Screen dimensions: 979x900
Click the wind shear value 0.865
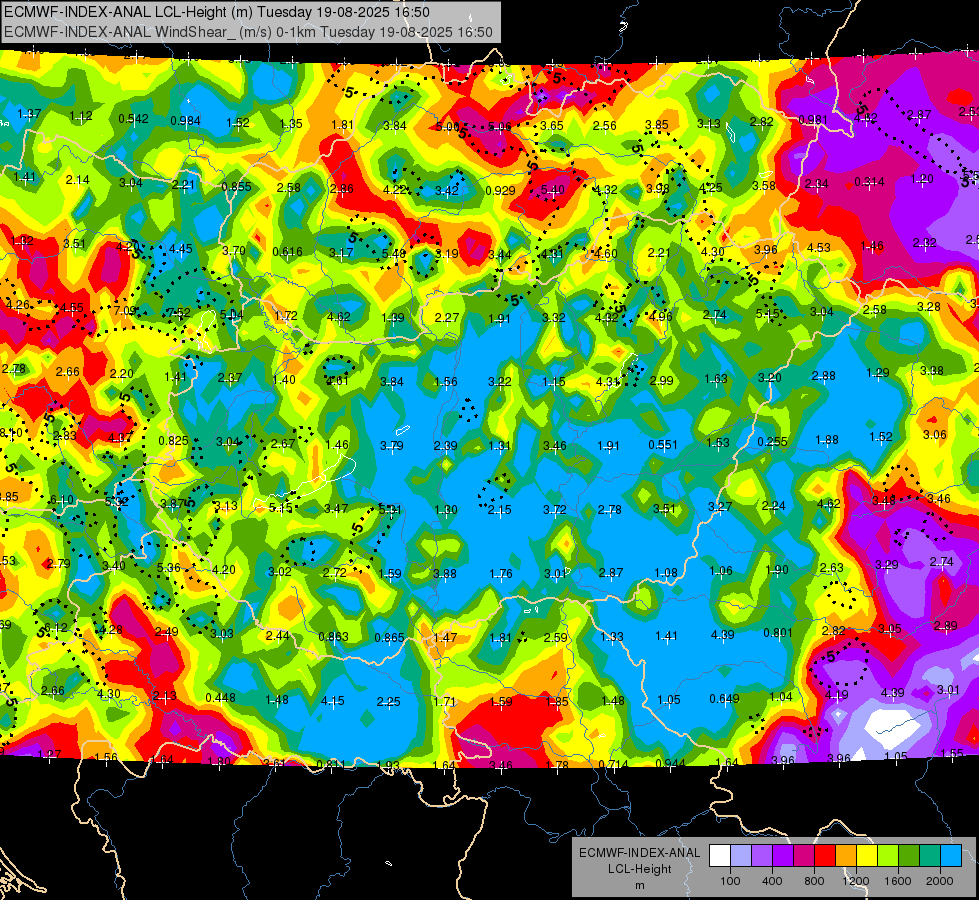[390, 638]
